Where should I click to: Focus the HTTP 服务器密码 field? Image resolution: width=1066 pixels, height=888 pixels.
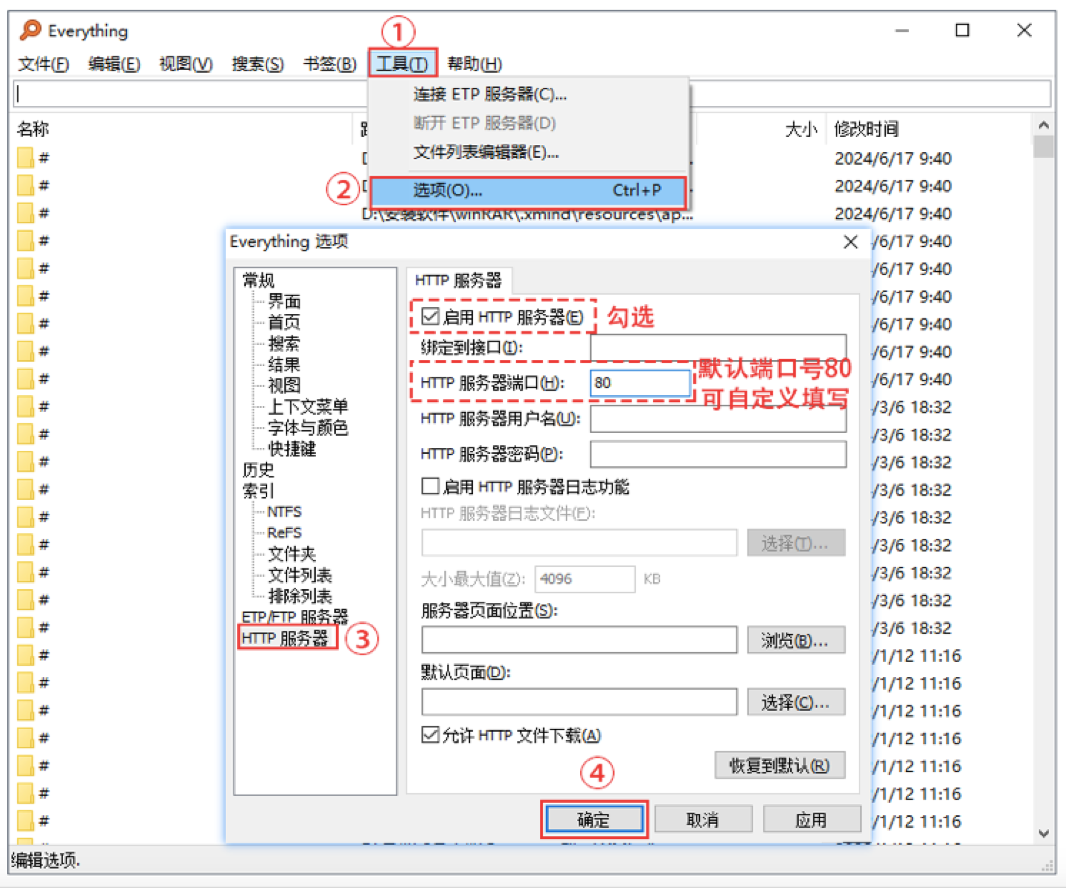point(718,454)
